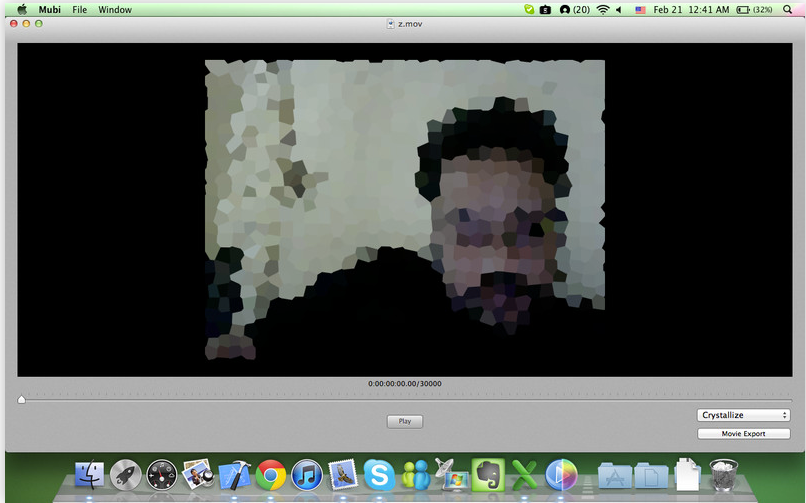Launch iTunes from the dock
Image resolution: width=806 pixels, height=503 pixels.
[x=307, y=474]
